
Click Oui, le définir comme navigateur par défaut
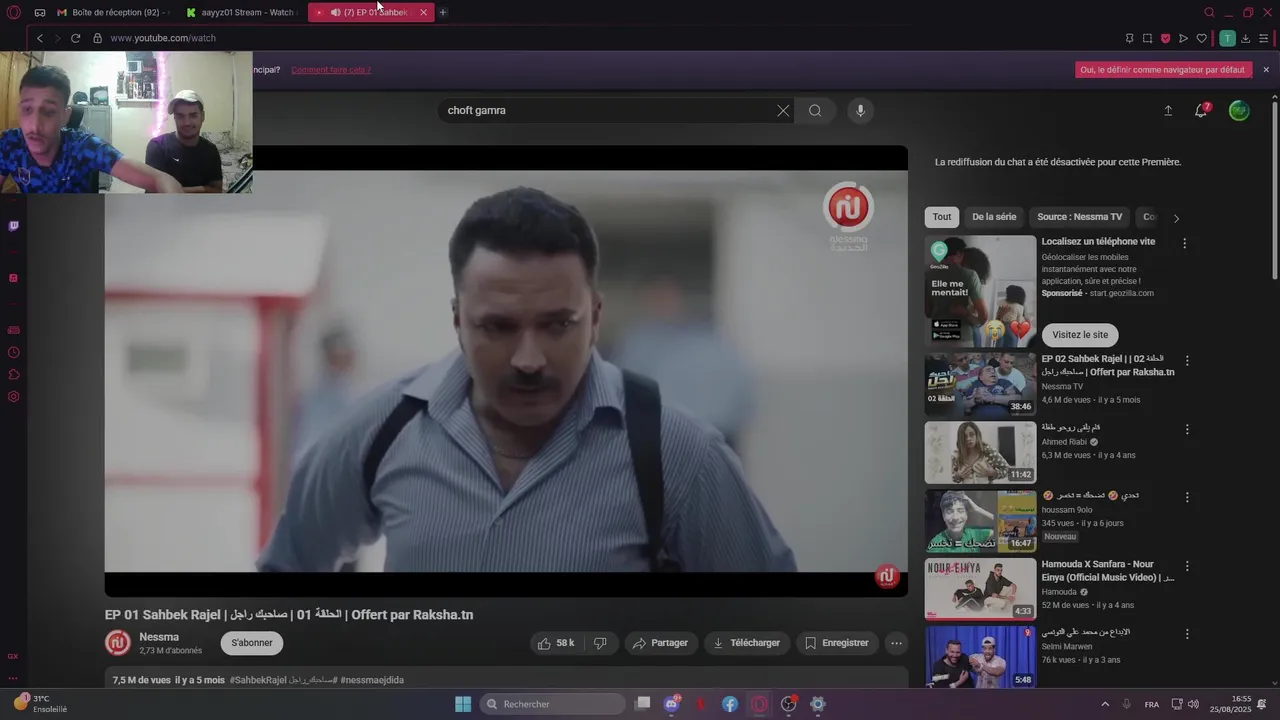1164,70
